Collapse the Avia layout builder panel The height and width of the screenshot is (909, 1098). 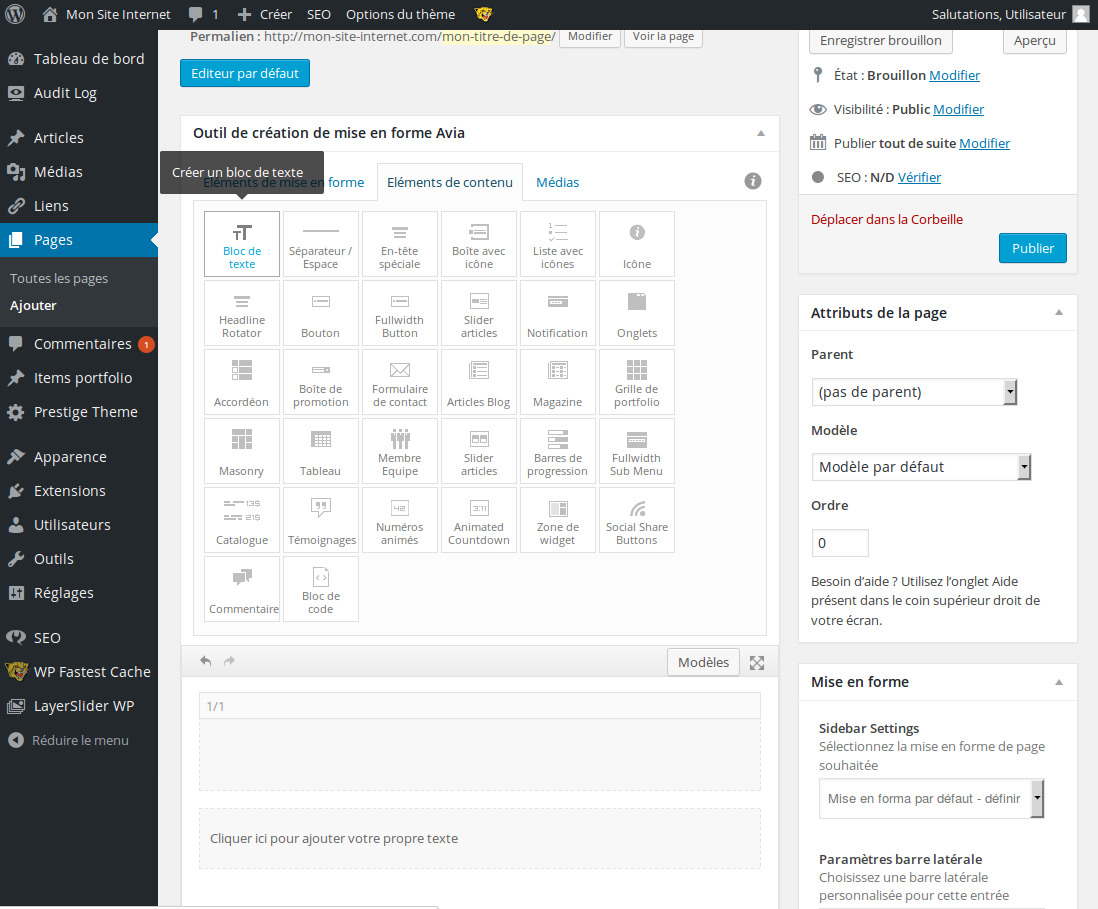(x=760, y=133)
